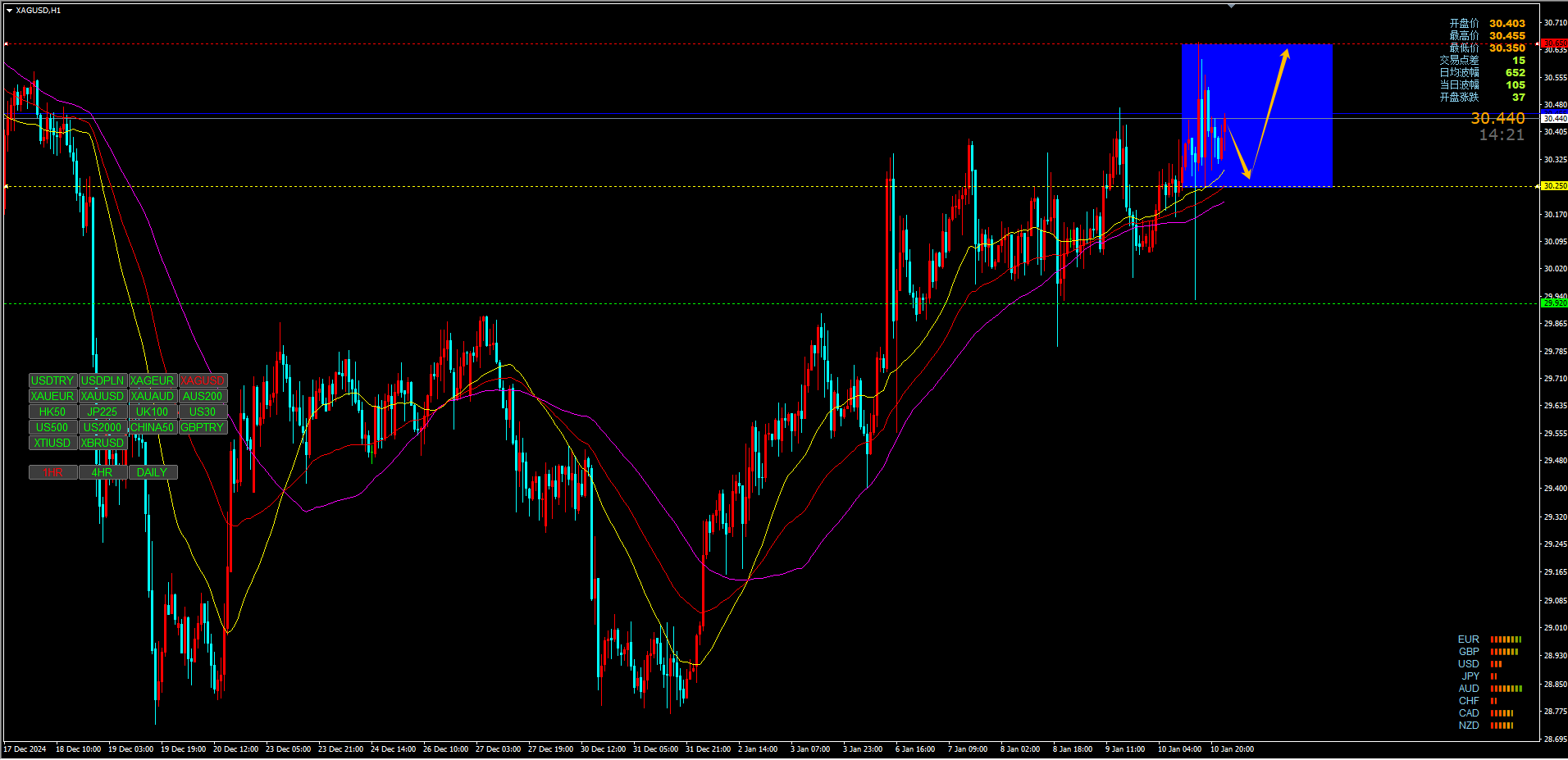This screenshot has height=760, width=1568.
Task: Click the 17 Dec 2024 time axis label
Action: click(x=25, y=749)
